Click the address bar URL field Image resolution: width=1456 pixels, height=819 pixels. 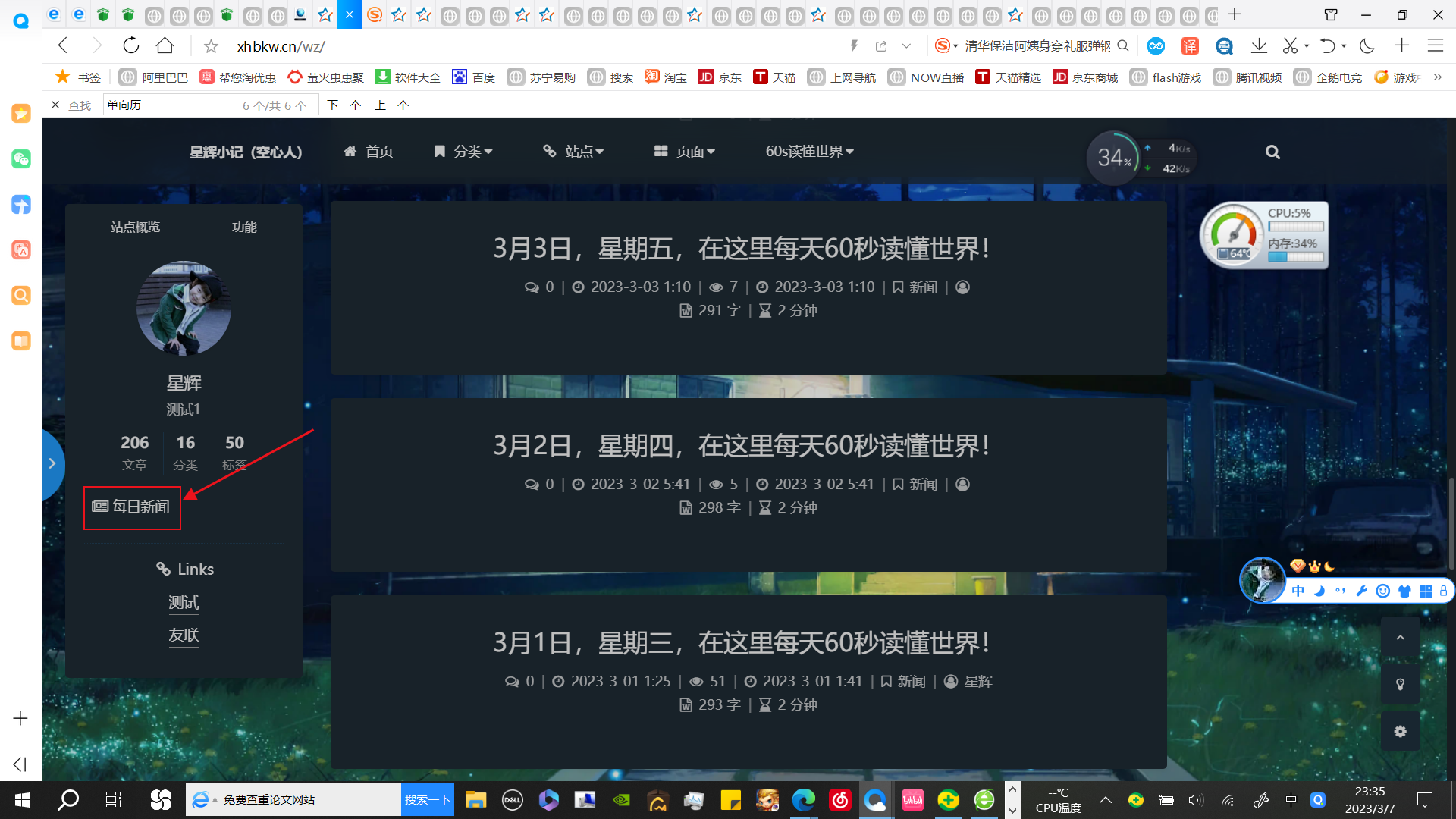[x=531, y=46]
